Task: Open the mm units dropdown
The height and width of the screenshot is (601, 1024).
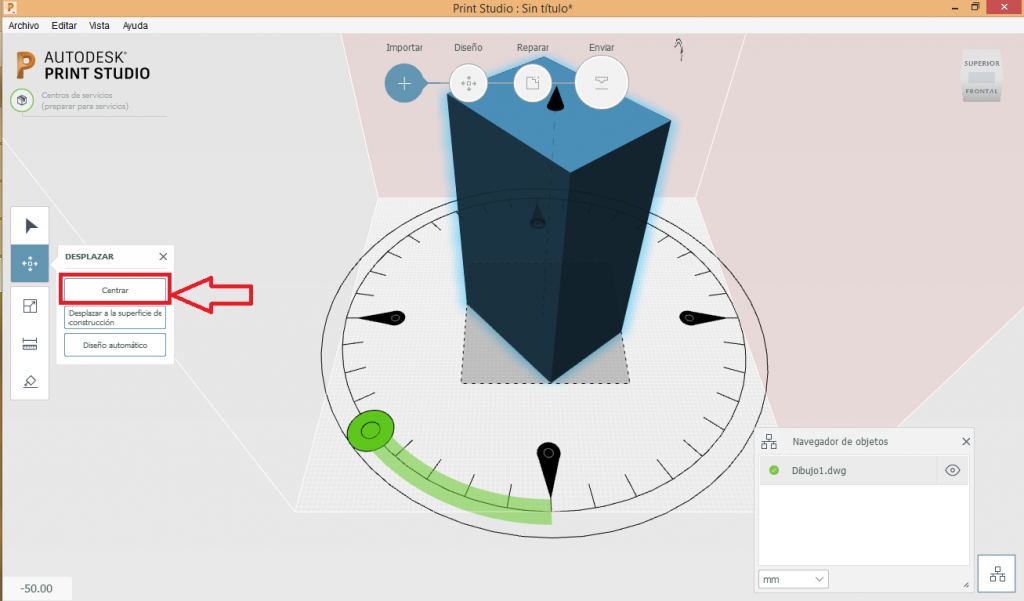Action: tap(793, 579)
